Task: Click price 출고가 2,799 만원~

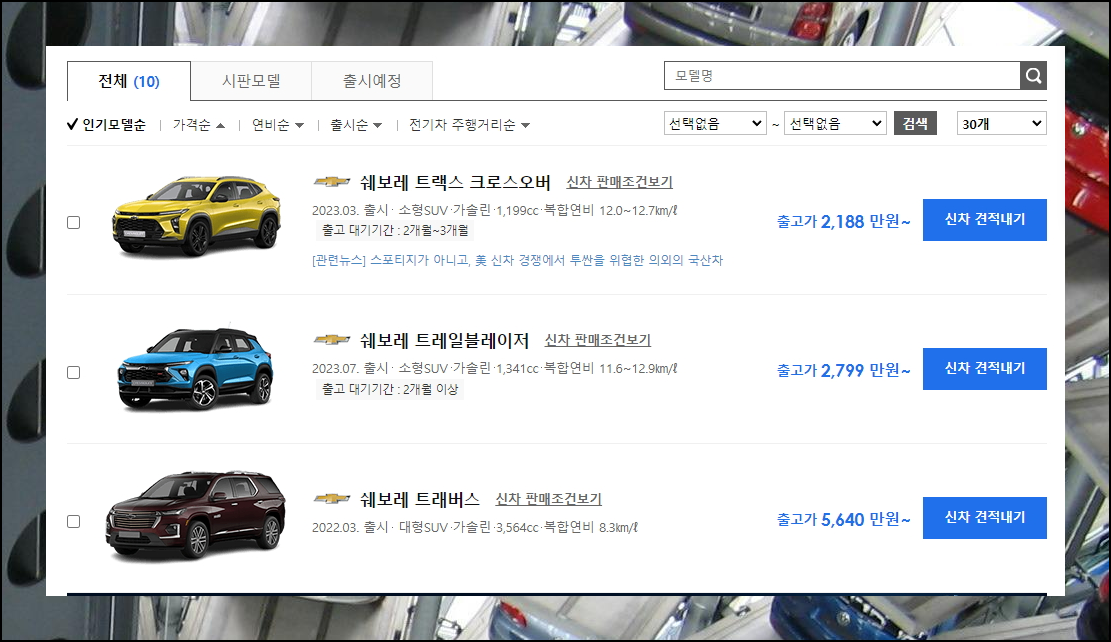Action: (x=843, y=370)
